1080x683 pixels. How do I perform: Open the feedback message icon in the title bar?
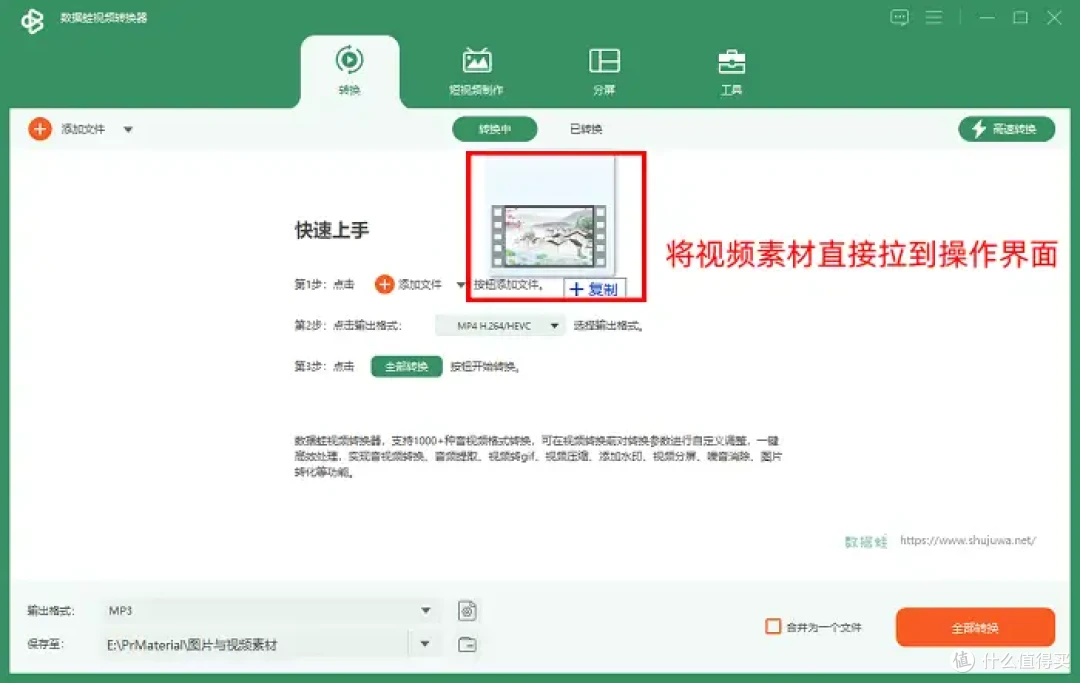tap(899, 17)
